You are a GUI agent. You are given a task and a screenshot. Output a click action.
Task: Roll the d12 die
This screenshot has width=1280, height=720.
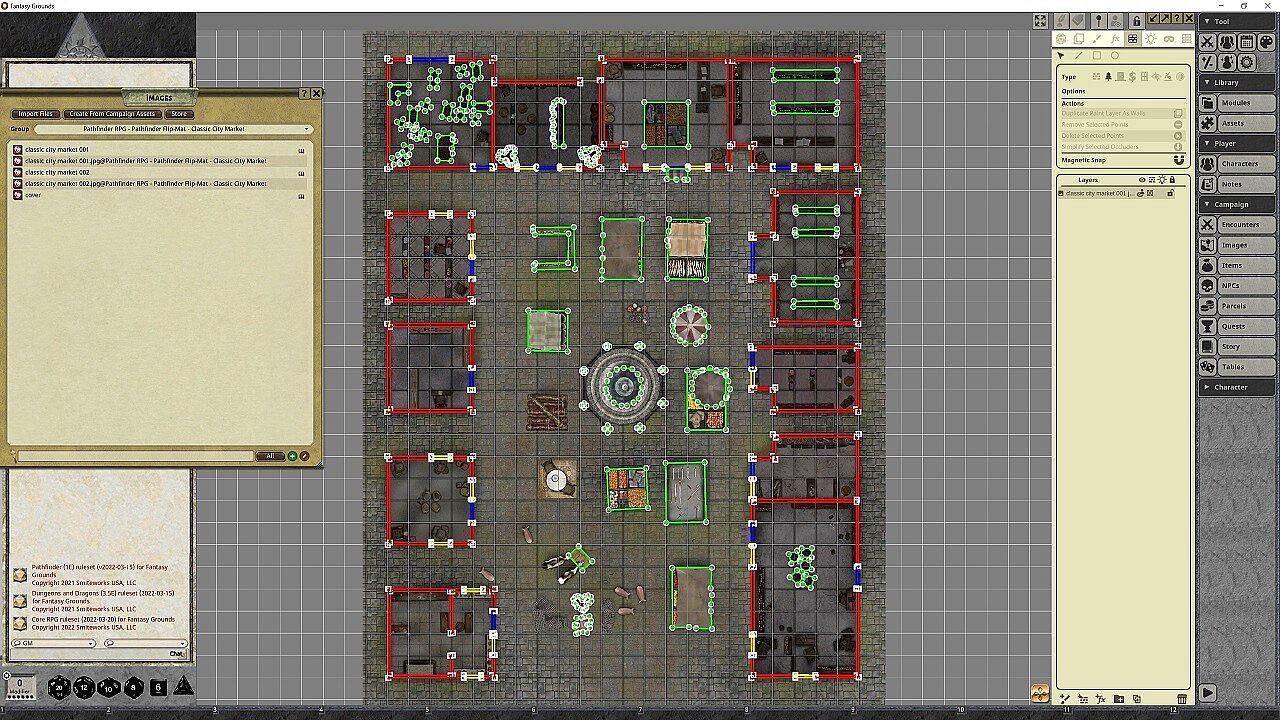[x=84, y=687]
